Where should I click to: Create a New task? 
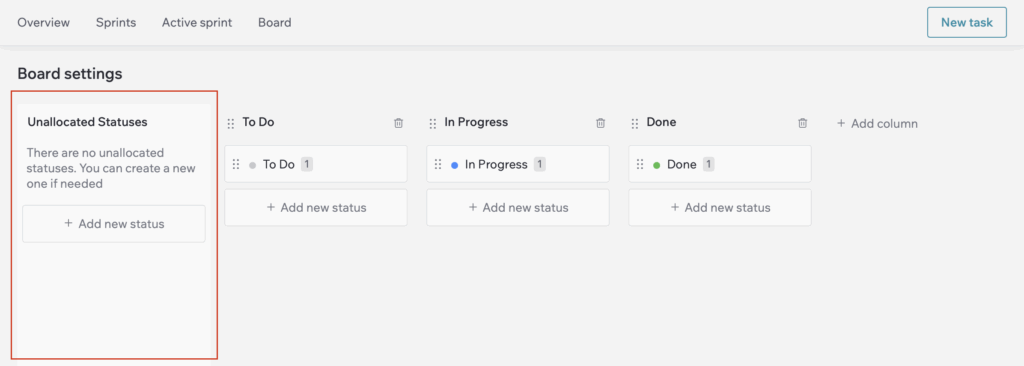coord(967,23)
